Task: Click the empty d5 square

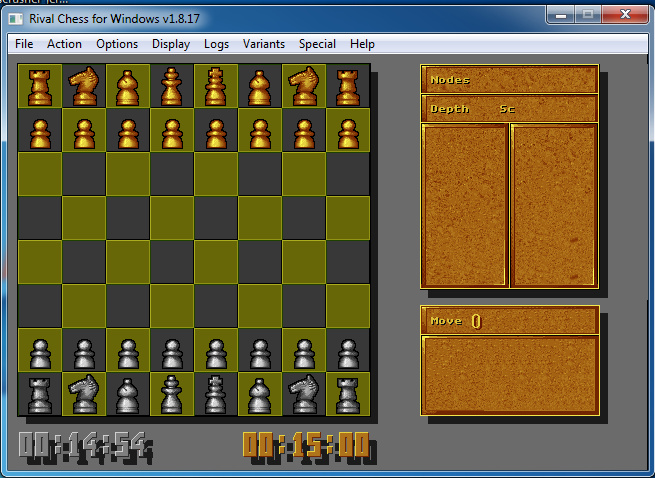Action: click(172, 218)
